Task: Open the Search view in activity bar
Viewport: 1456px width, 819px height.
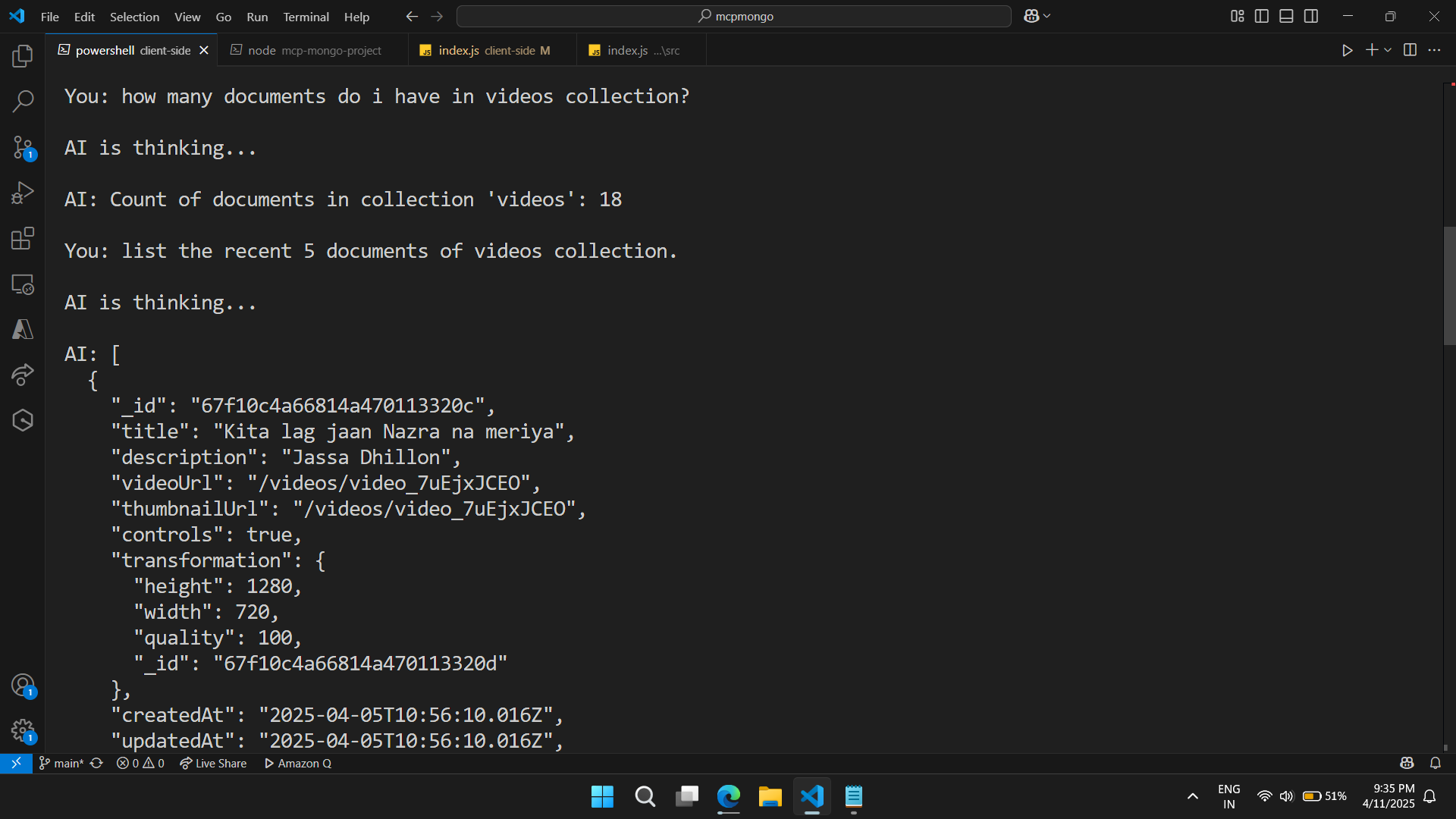Action: [x=23, y=101]
